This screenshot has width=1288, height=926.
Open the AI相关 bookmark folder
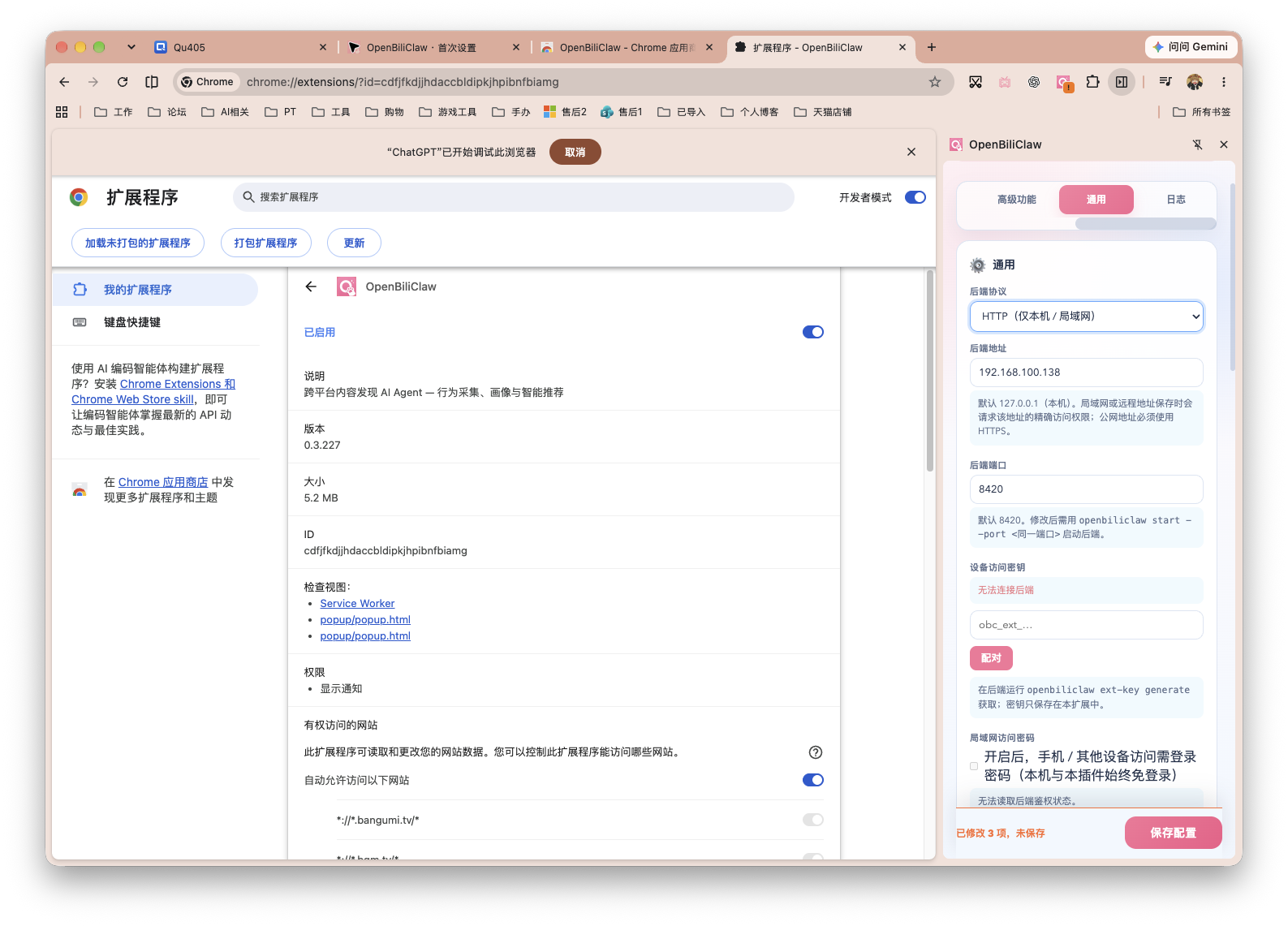[225, 112]
